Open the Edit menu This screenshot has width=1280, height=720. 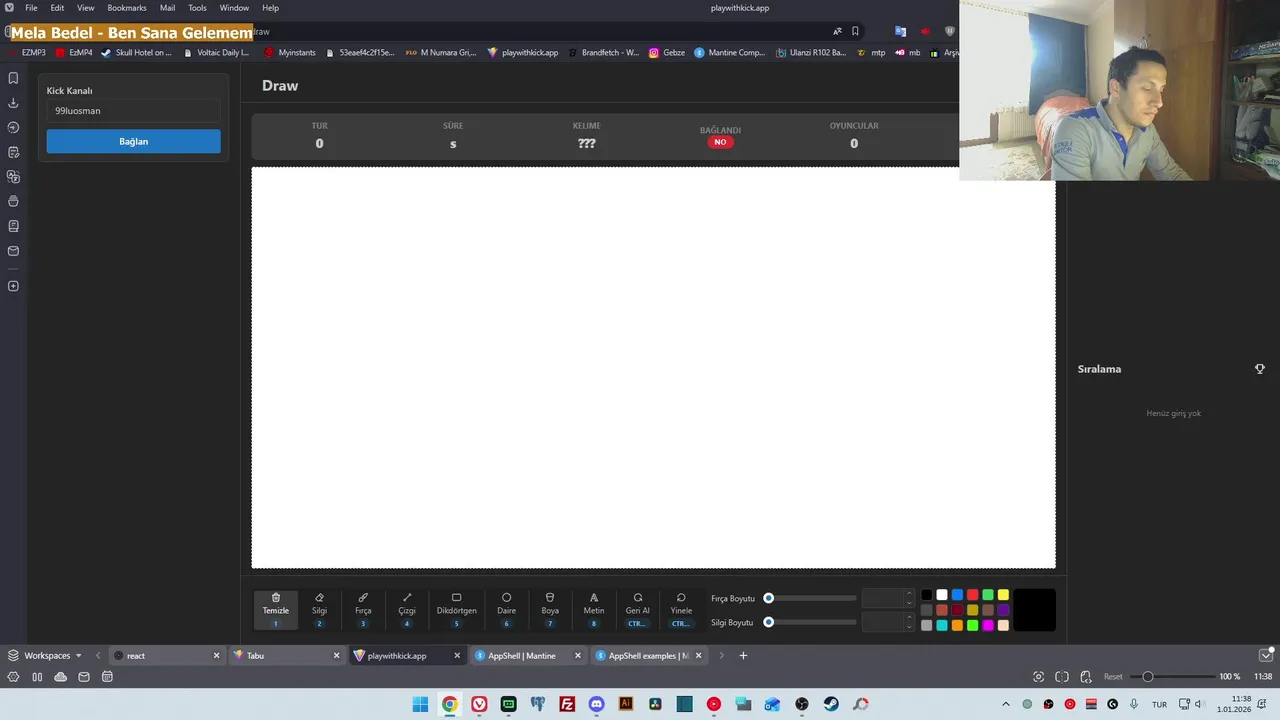[x=57, y=8]
